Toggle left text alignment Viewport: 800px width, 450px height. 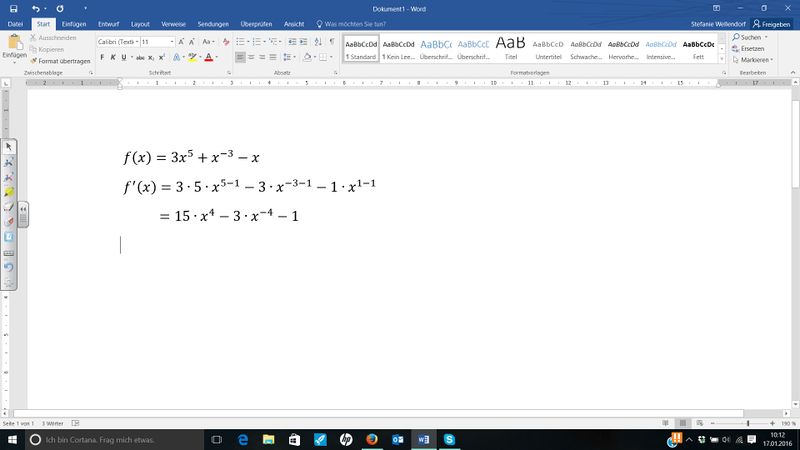pos(241,58)
